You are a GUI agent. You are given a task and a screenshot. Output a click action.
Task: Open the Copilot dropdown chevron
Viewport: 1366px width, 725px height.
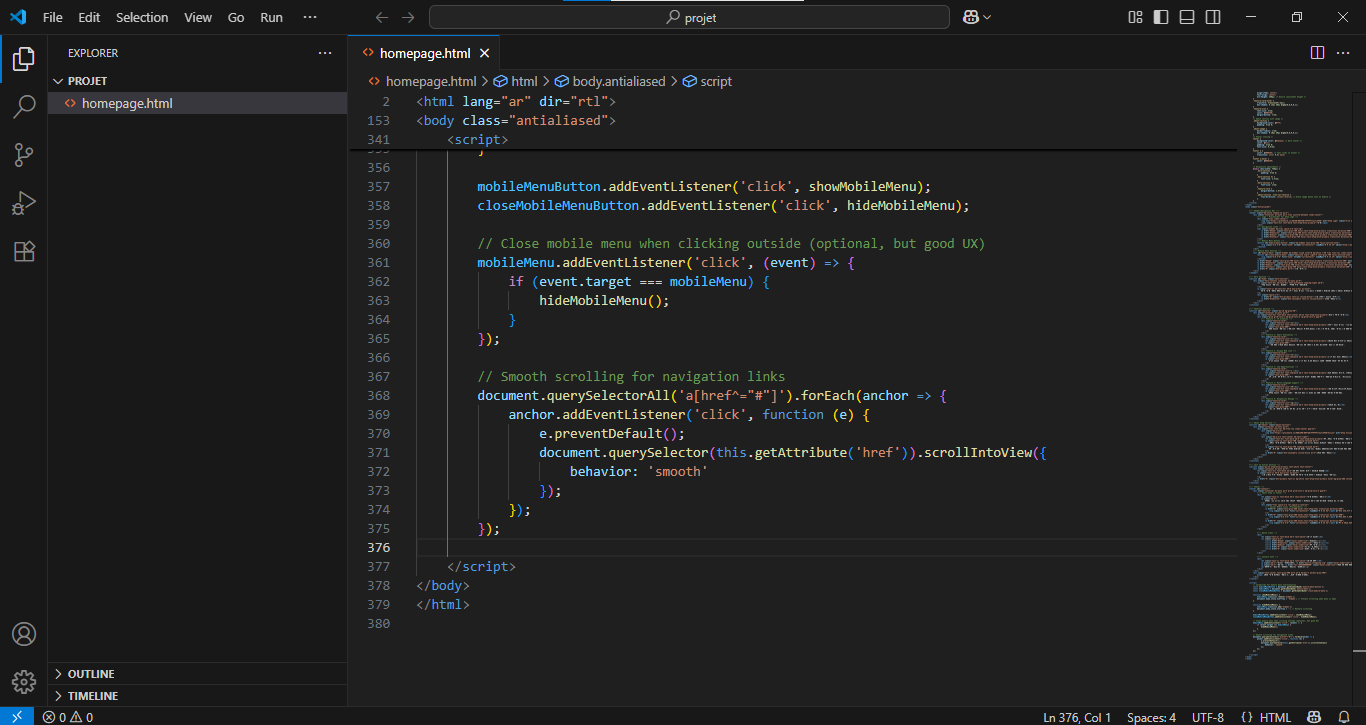pyautogui.click(x=987, y=17)
